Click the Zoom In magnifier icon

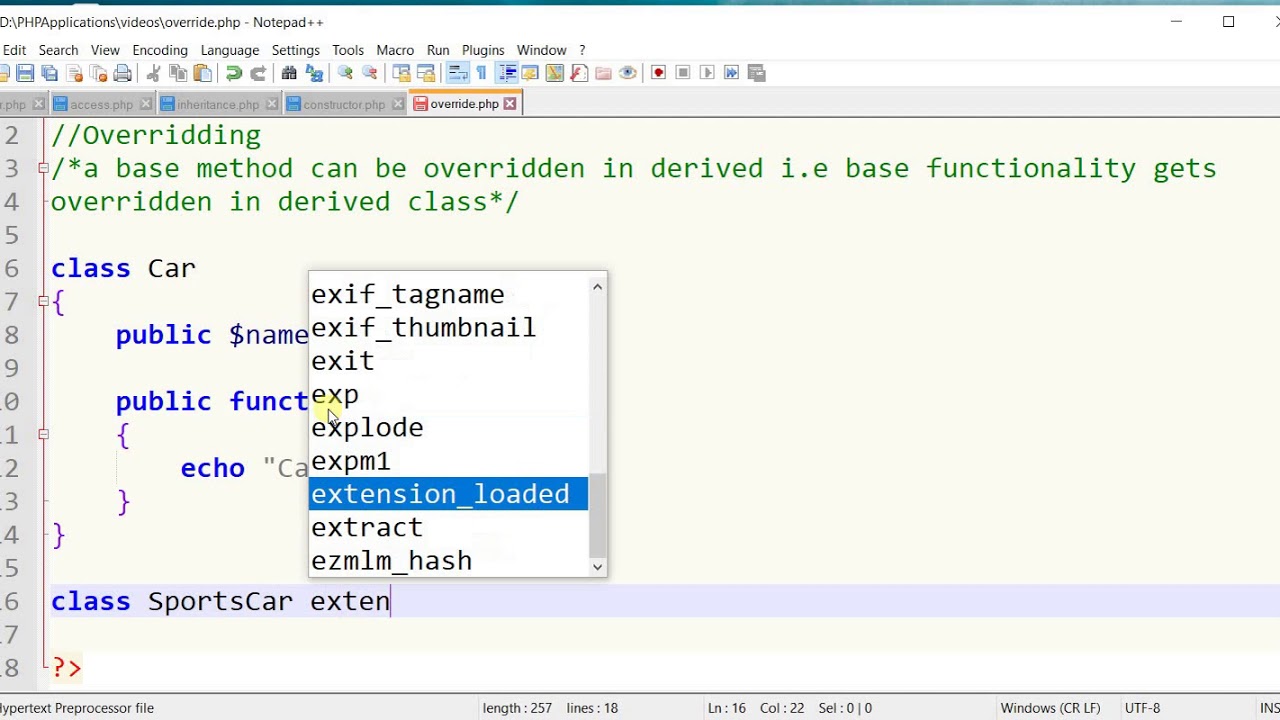(345, 73)
